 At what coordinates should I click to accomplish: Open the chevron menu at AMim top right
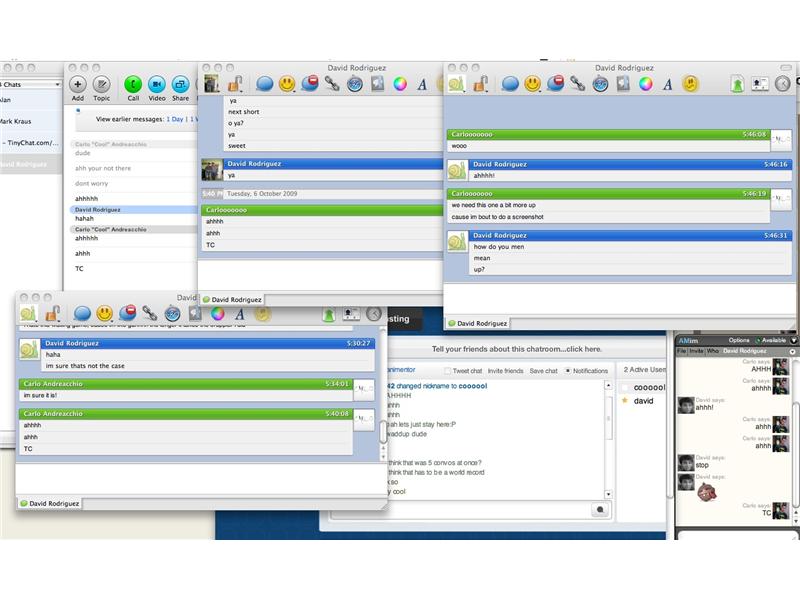tap(793, 340)
